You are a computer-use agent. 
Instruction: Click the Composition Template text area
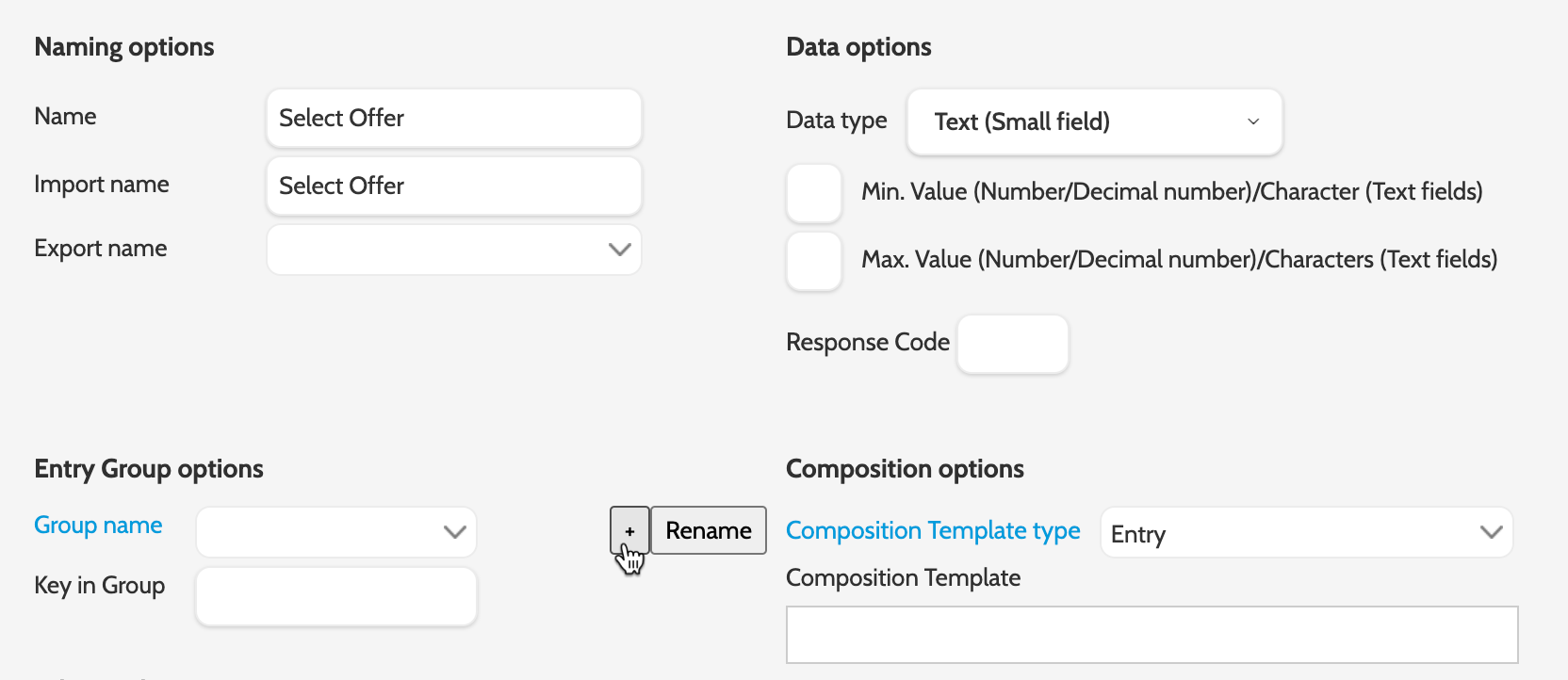point(1151,634)
